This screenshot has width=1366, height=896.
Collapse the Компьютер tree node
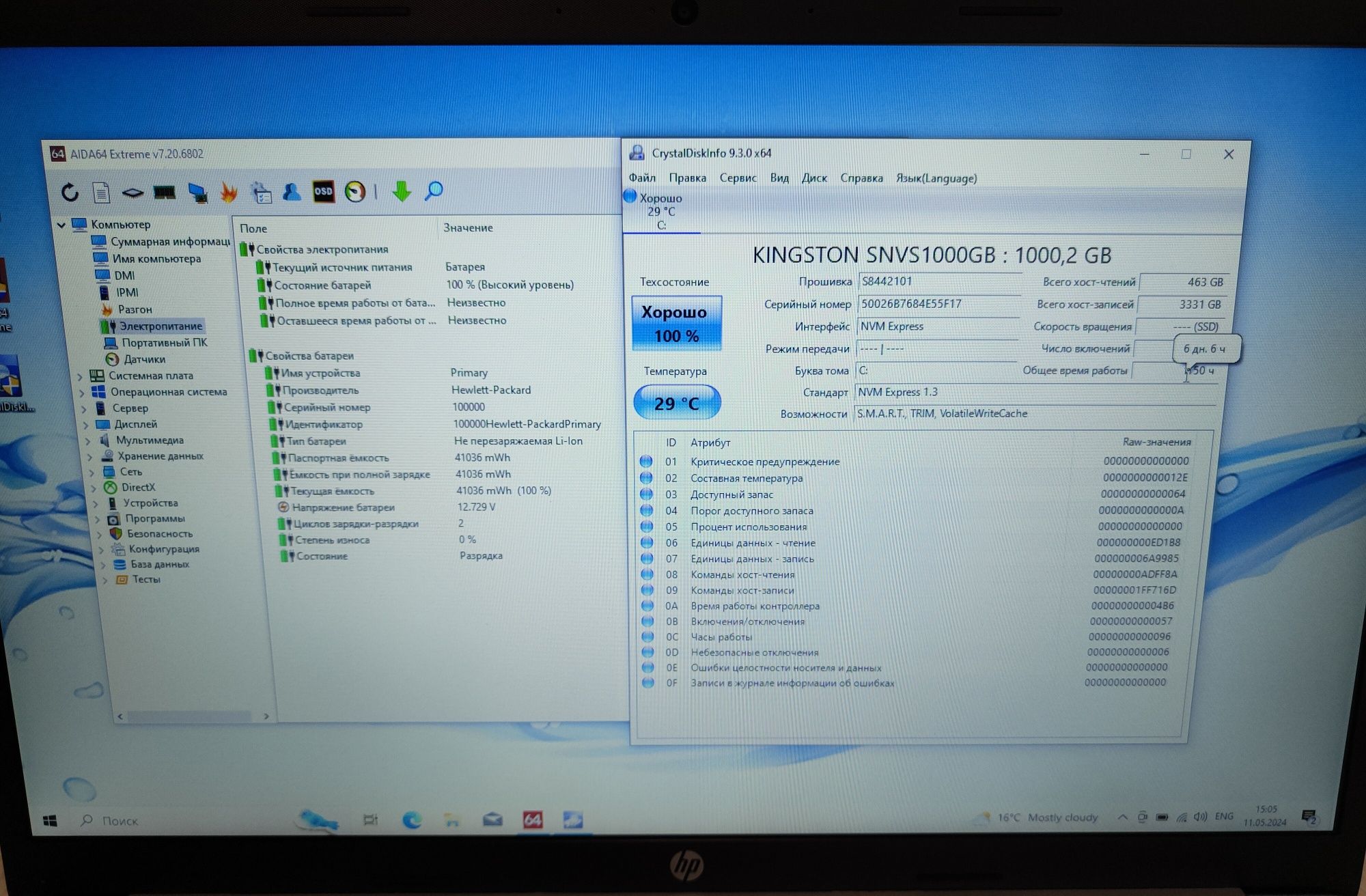[x=61, y=225]
